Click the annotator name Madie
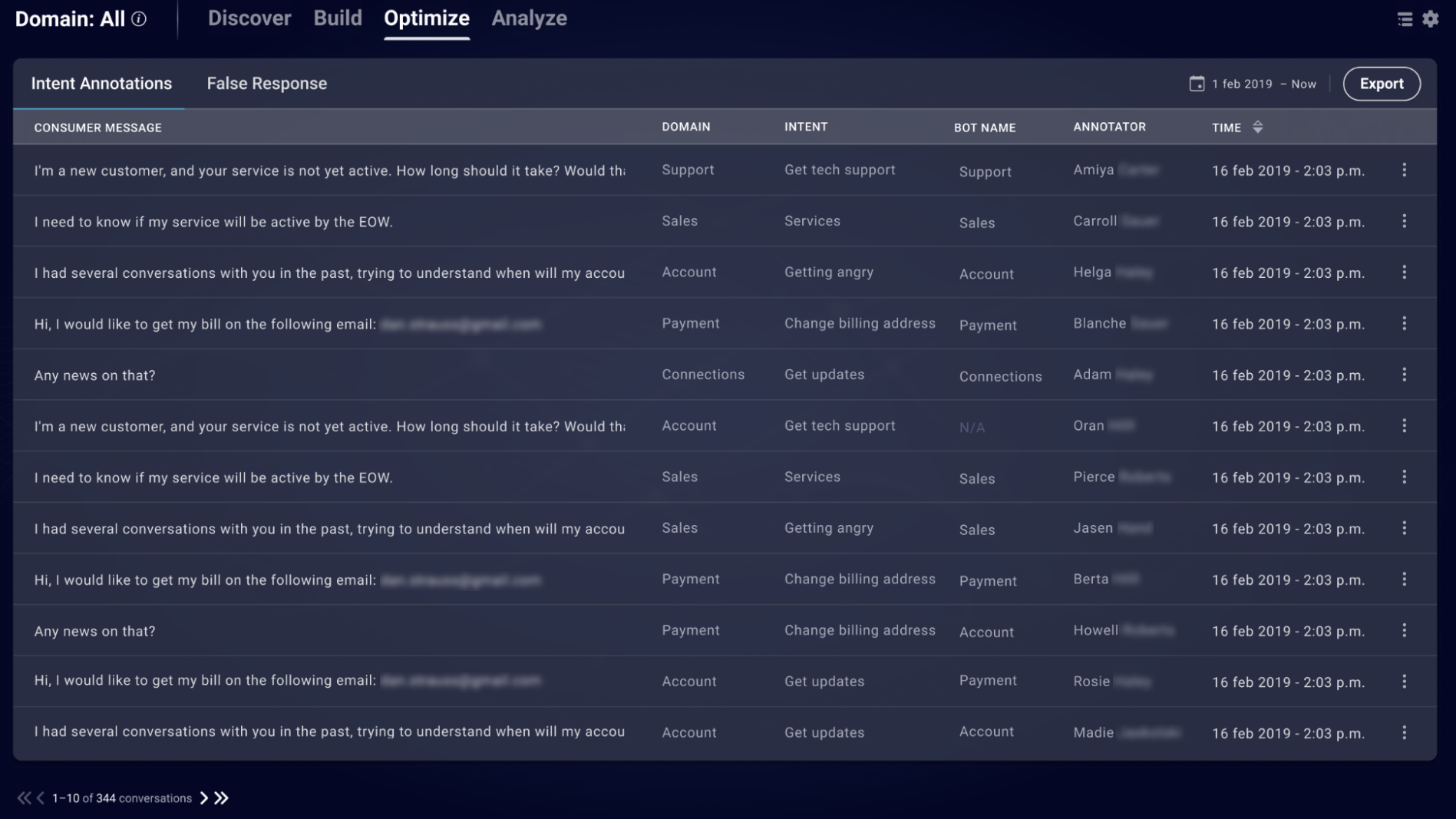Image resolution: width=1456 pixels, height=819 pixels. pos(1093,733)
